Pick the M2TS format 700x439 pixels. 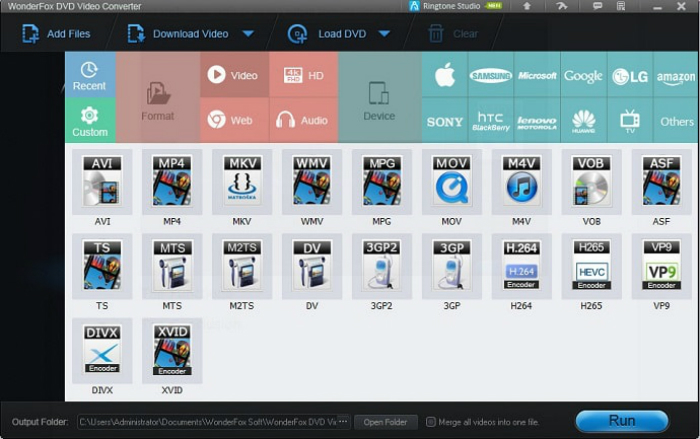(x=242, y=266)
